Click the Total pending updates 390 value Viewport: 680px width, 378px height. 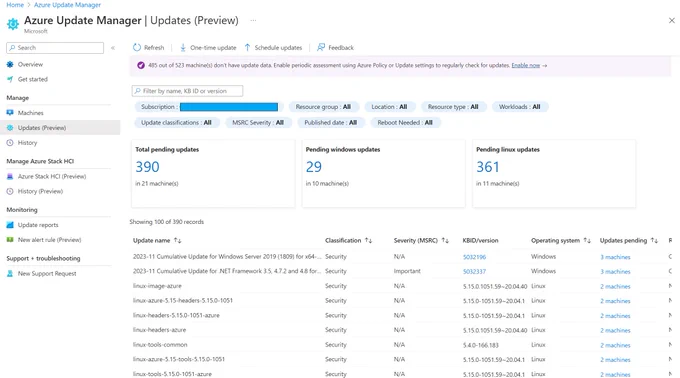tap(147, 167)
